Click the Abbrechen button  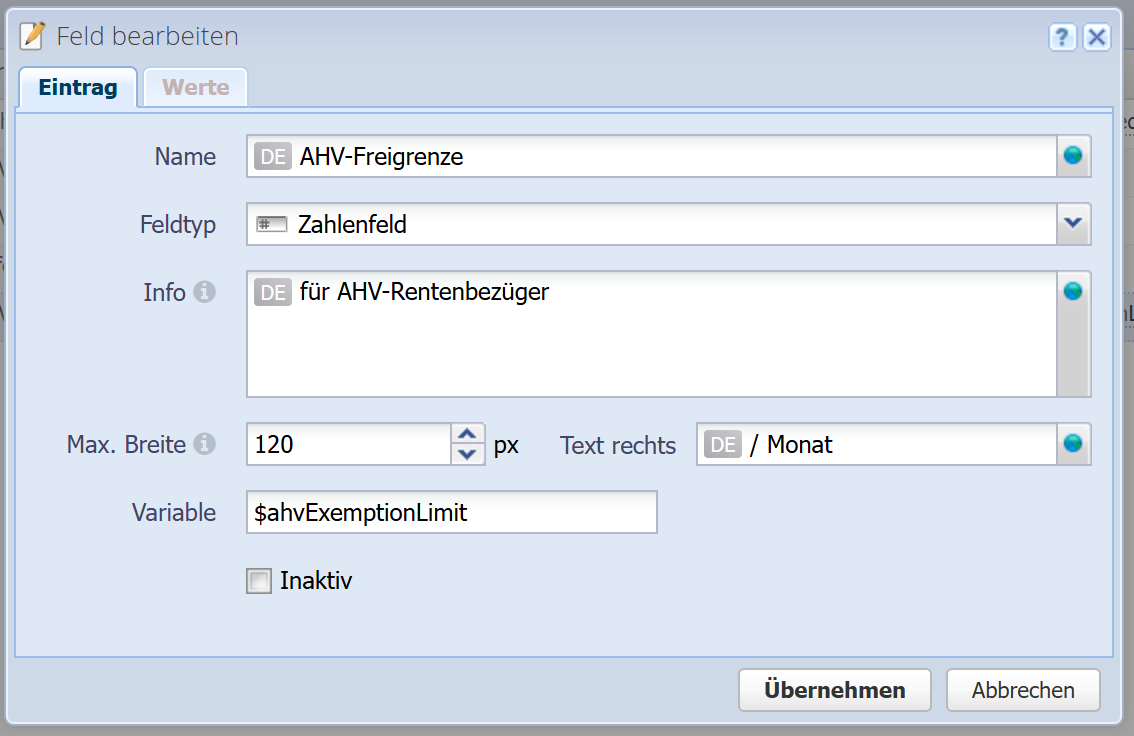tap(1023, 690)
